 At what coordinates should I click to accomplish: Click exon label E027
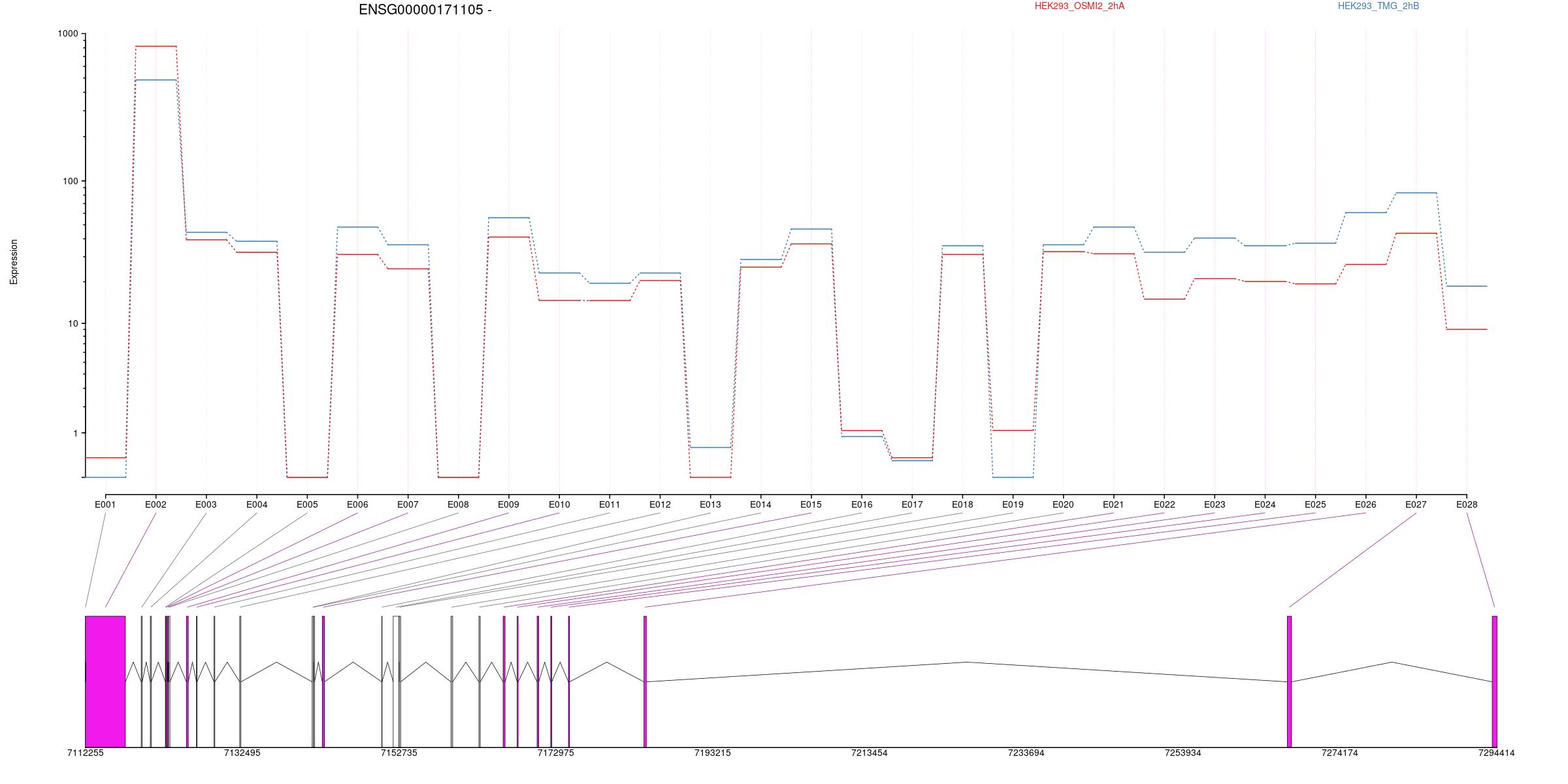(1416, 504)
